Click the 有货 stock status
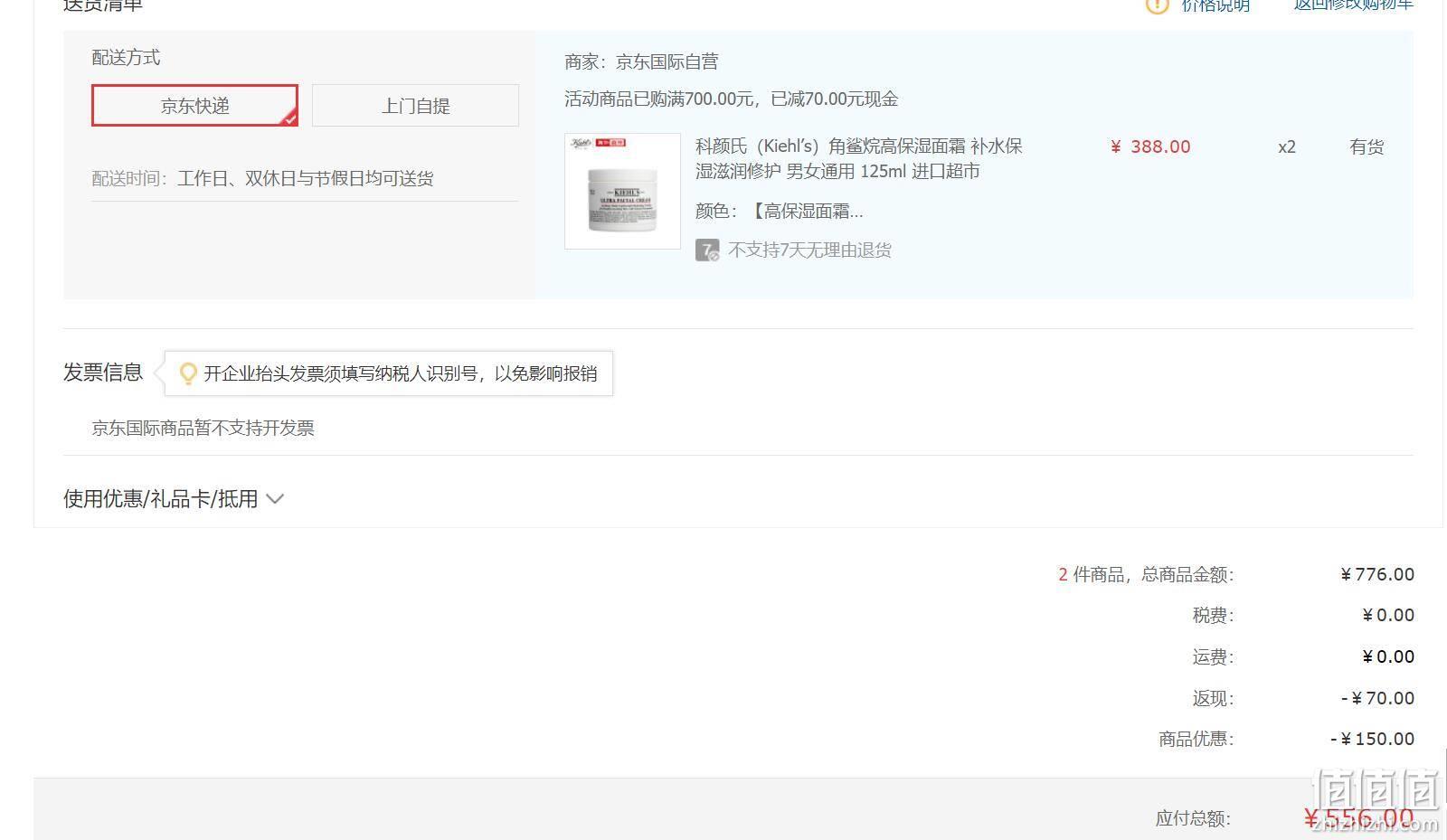The height and width of the screenshot is (840, 1447). (1367, 146)
